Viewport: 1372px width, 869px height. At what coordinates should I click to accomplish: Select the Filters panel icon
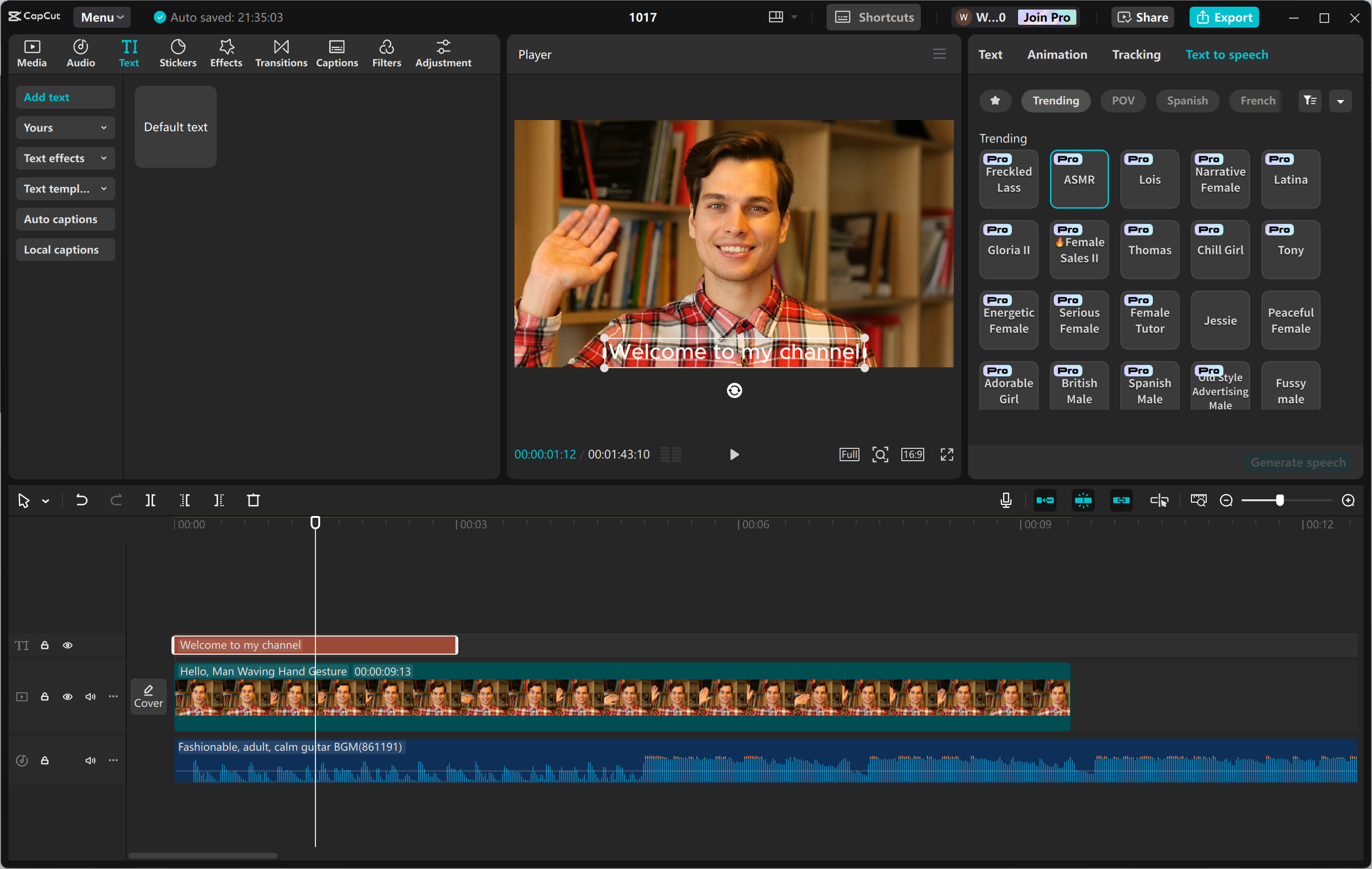pyautogui.click(x=386, y=53)
